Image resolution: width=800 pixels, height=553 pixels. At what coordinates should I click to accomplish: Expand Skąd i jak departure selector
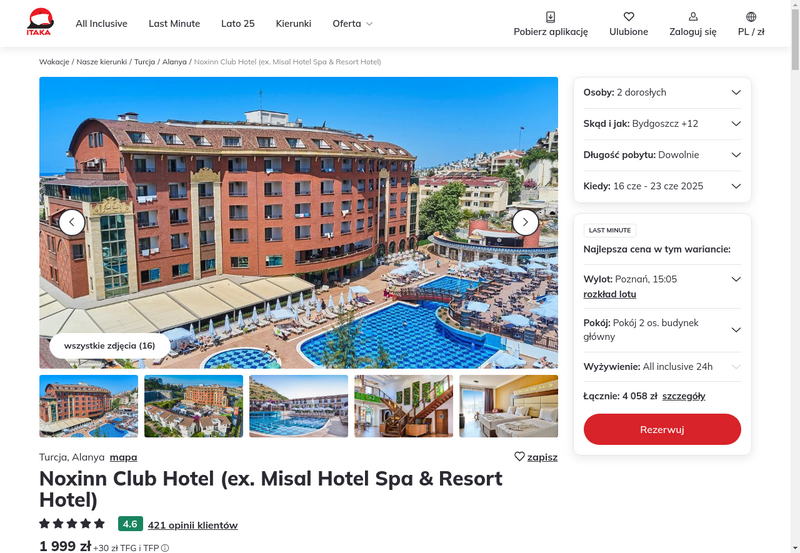click(662, 123)
